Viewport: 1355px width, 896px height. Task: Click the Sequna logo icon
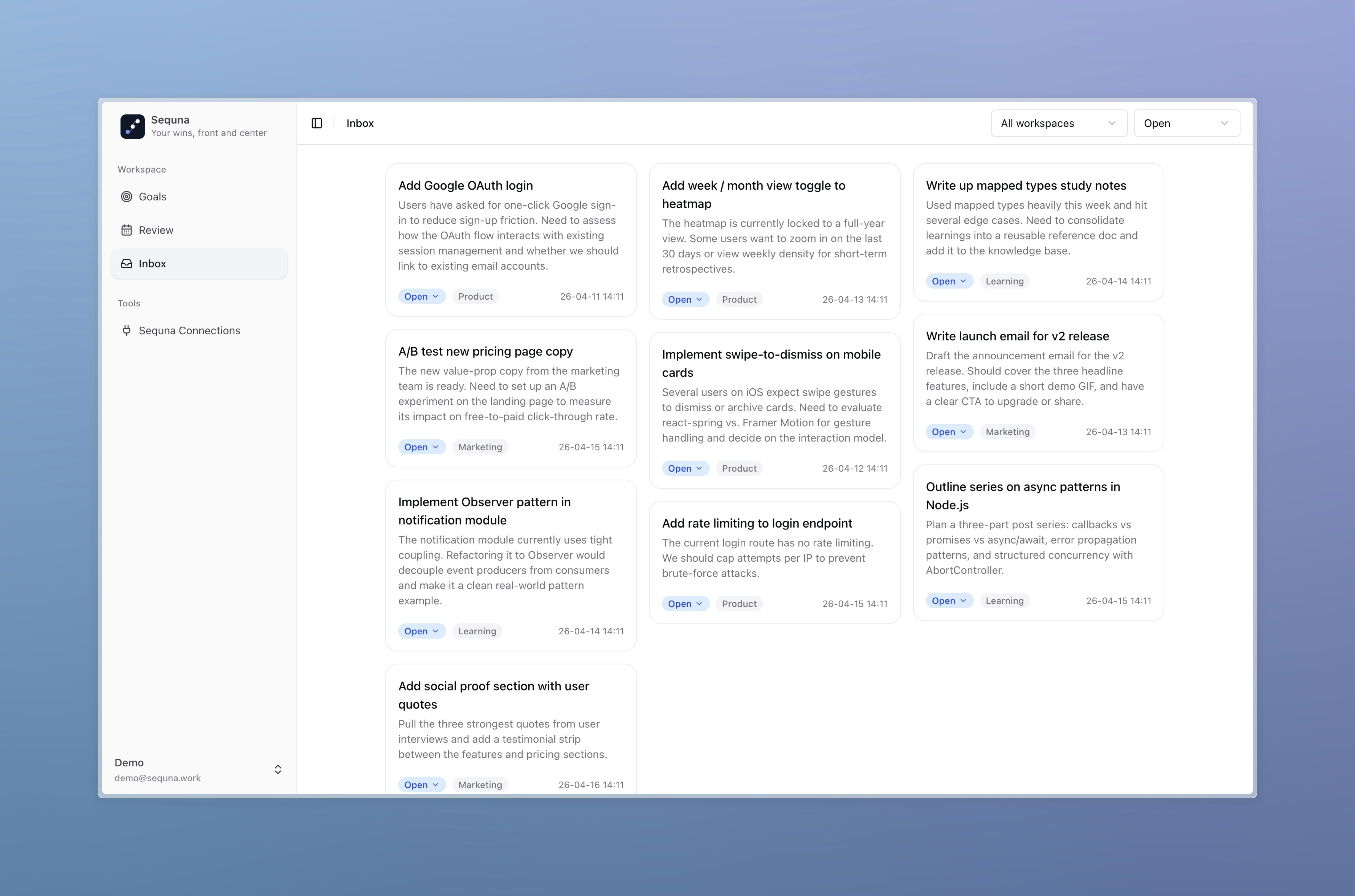pyautogui.click(x=132, y=126)
